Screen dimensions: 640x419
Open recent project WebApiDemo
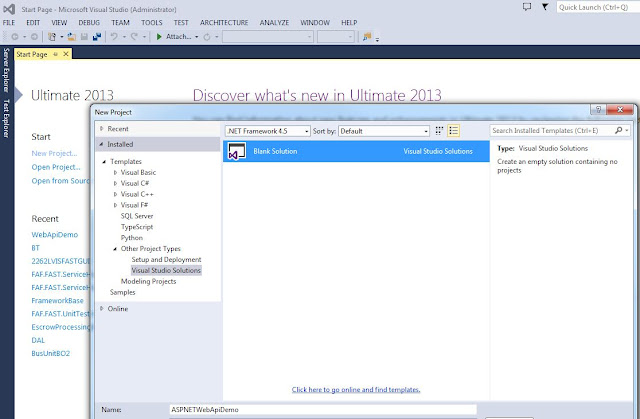click(x=55, y=235)
